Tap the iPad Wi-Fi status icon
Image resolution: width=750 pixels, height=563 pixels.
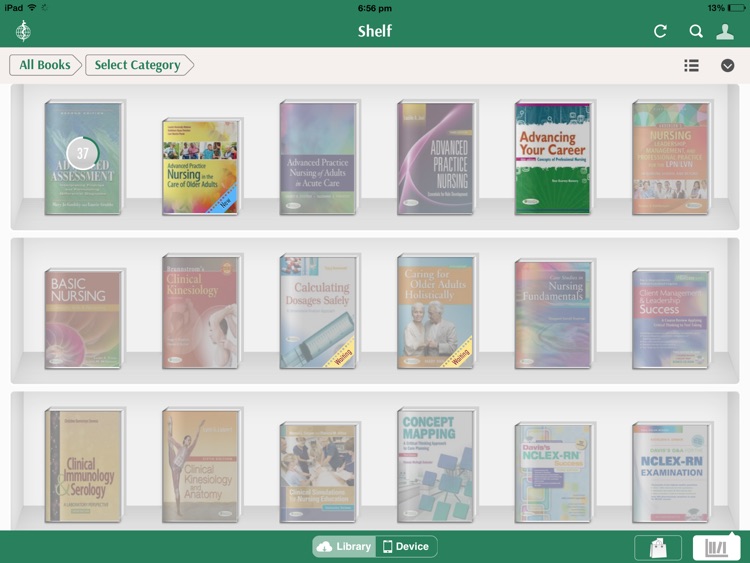[x=32, y=8]
